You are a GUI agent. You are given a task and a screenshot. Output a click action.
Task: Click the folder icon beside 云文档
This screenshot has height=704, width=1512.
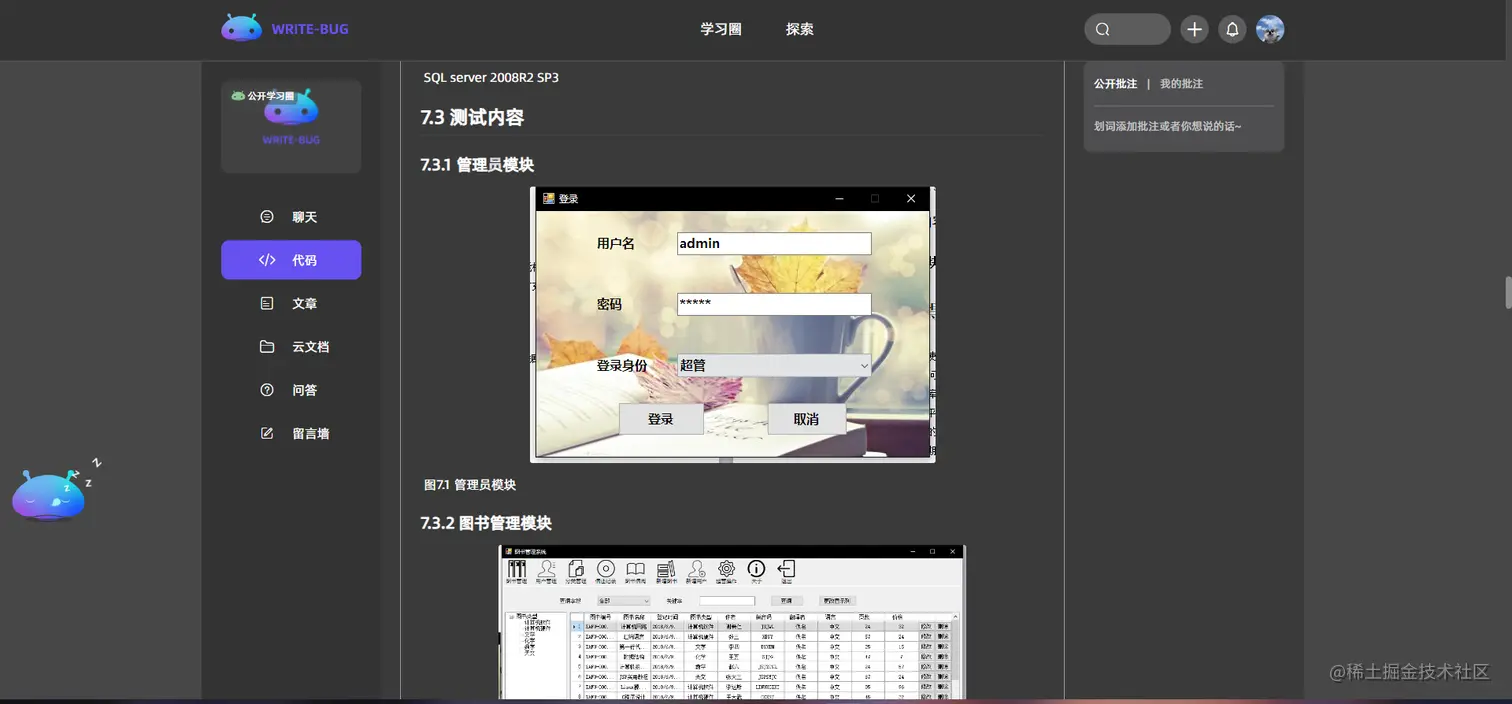point(267,347)
